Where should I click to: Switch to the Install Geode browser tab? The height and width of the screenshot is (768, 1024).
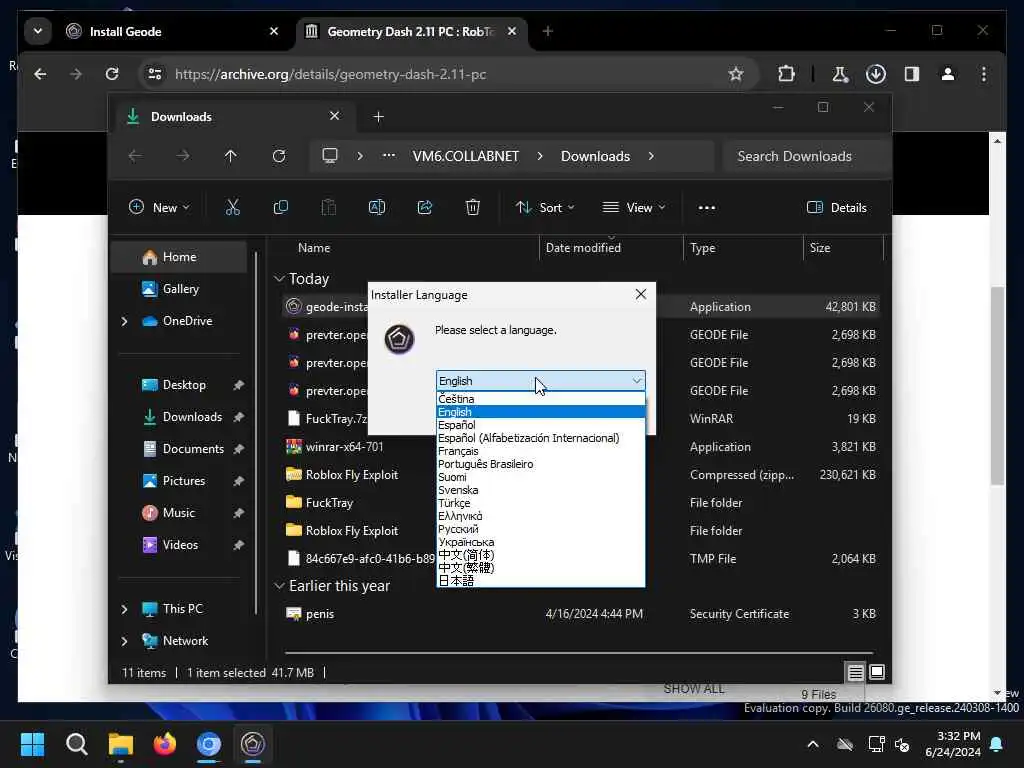click(x=173, y=31)
